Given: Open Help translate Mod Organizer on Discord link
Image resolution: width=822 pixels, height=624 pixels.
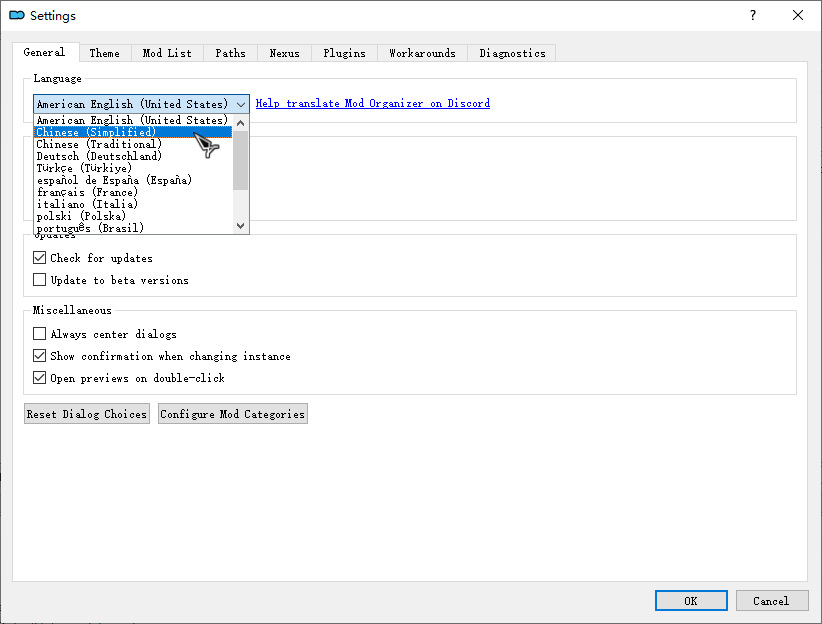Looking at the screenshot, I should (373, 103).
